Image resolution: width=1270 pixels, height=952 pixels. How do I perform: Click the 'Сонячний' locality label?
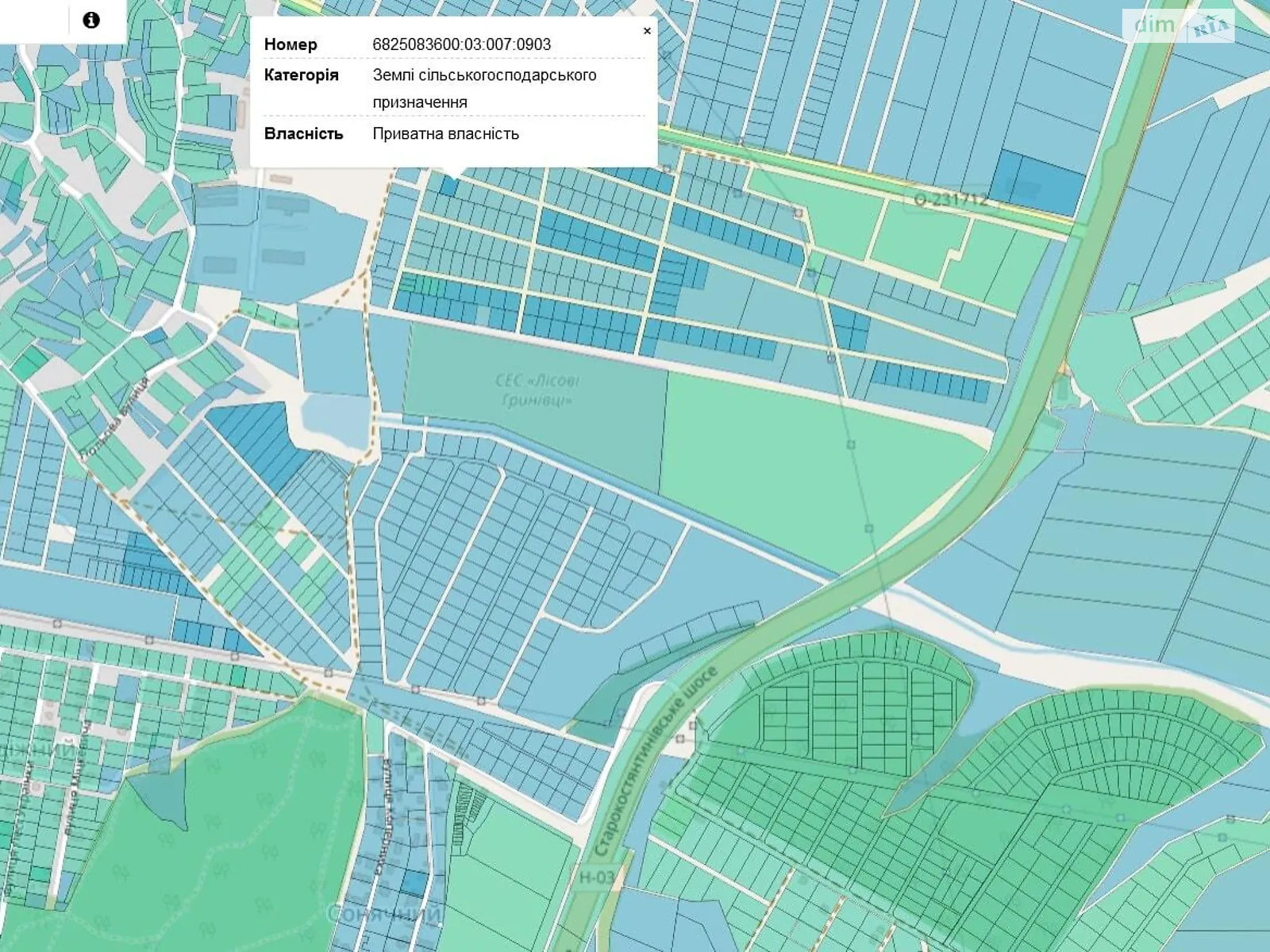[385, 916]
